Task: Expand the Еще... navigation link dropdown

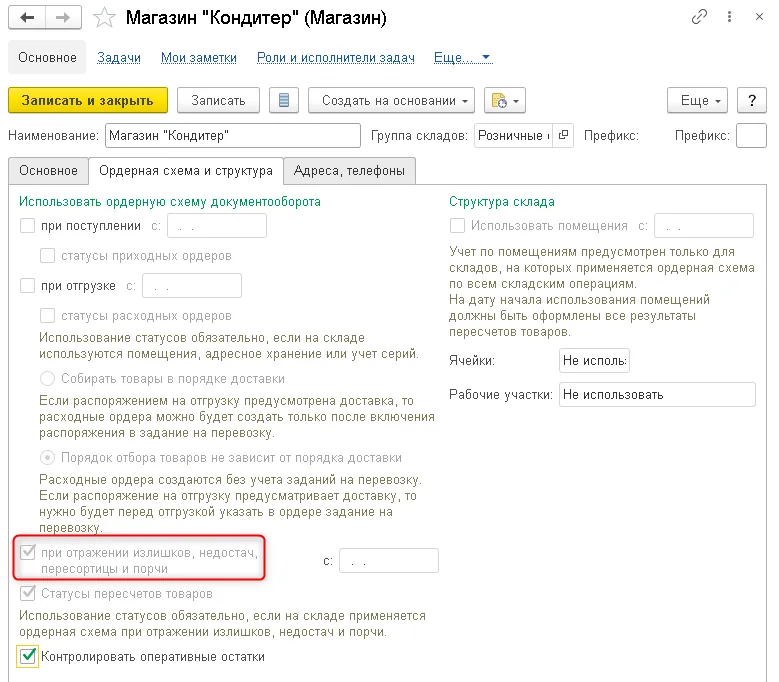Action: pos(463,58)
